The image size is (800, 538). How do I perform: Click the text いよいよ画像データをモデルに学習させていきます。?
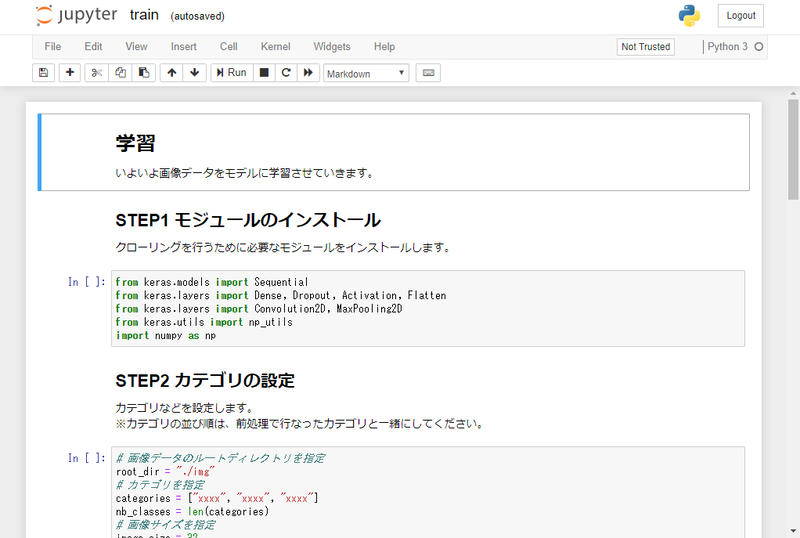(x=246, y=174)
